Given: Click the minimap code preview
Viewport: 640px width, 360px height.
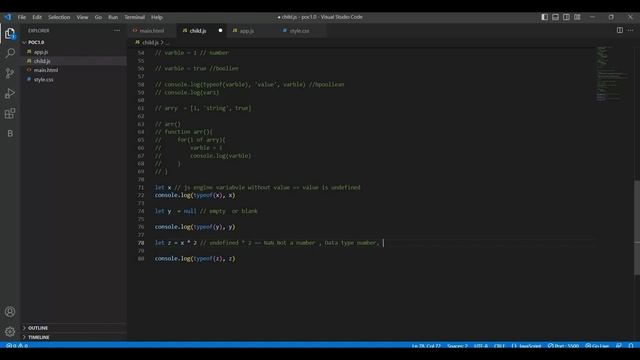Looking at the screenshot, I should click(611, 73).
